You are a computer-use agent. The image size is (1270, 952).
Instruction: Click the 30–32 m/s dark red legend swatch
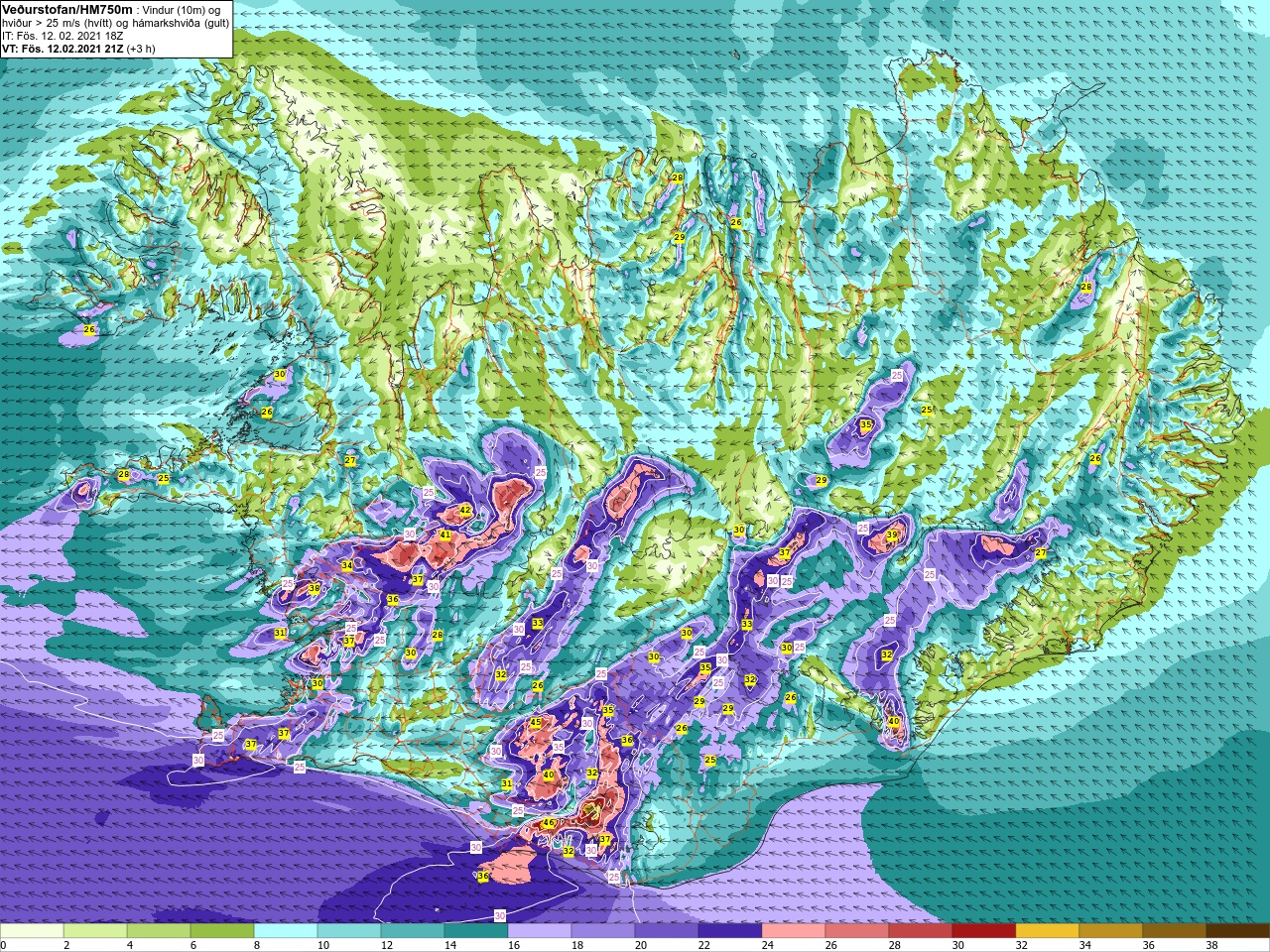[x=984, y=932]
